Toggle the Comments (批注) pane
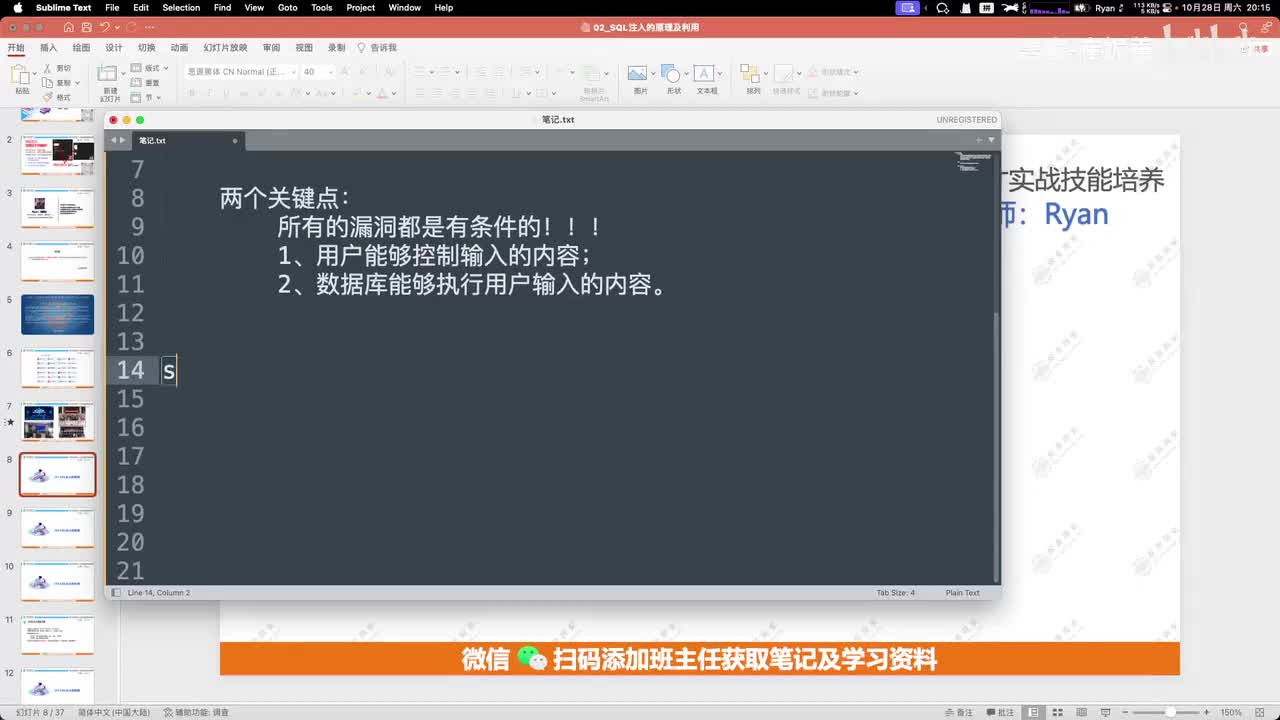The height and width of the screenshot is (720, 1280). point(998,712)
